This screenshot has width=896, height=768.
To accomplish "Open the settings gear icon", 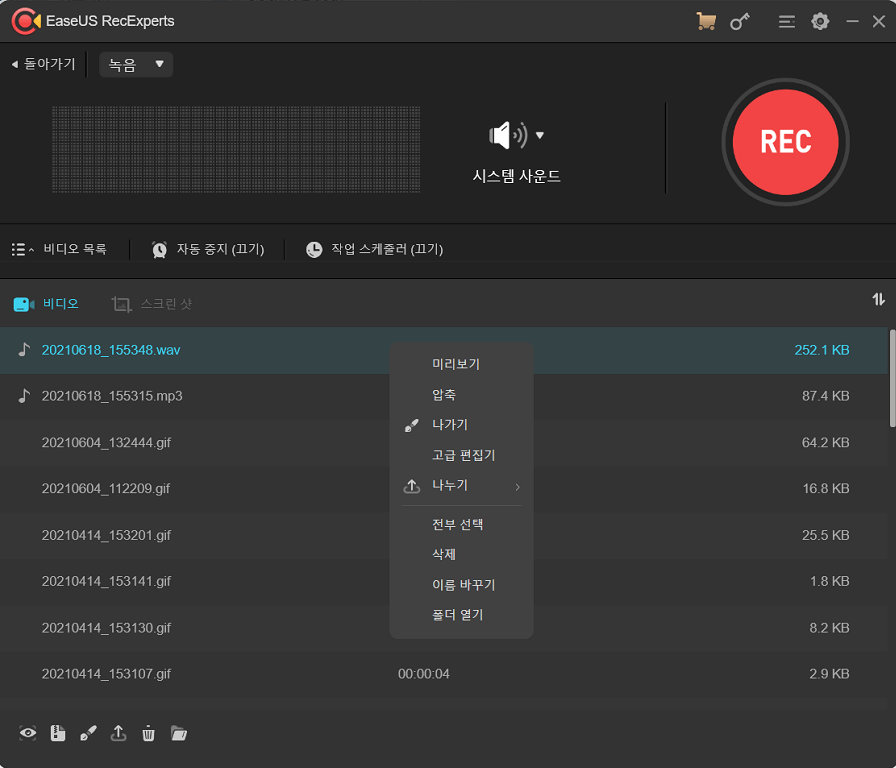I will 820,21.
